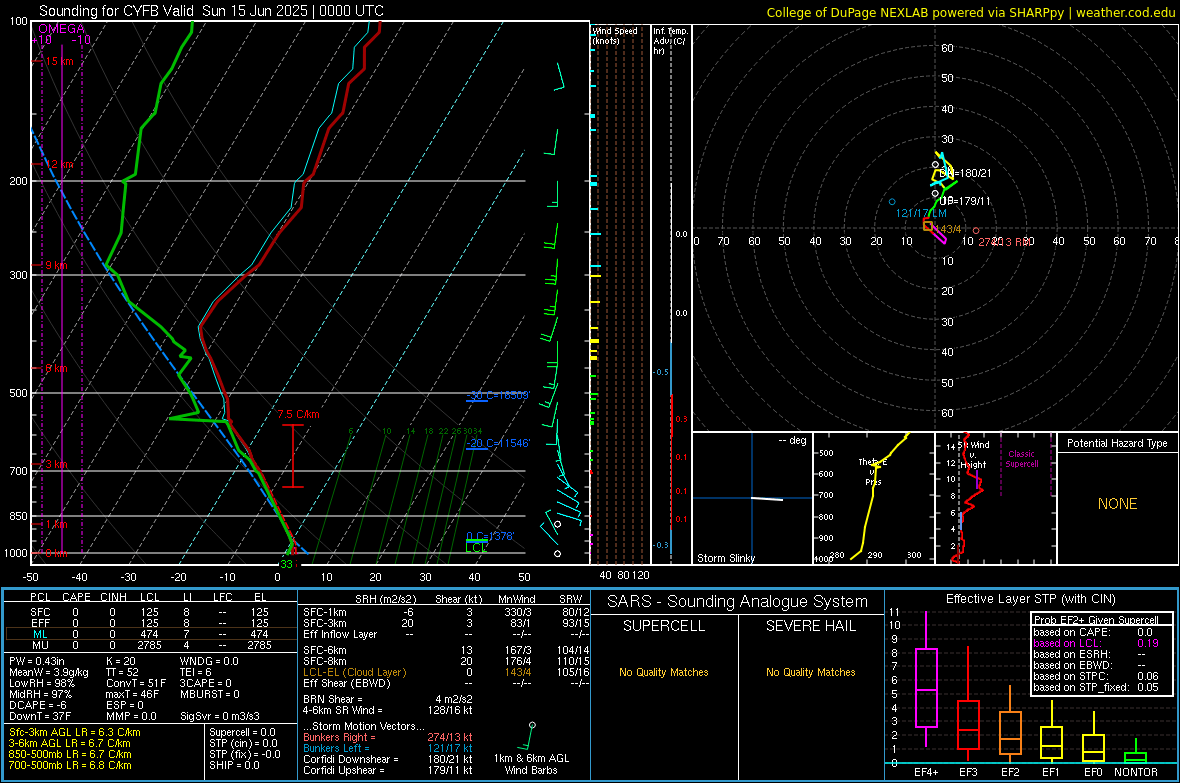Click the '700-500mb LR = 6.8 C/km' line
The image size is (1180, 783).
click(69, 765)
